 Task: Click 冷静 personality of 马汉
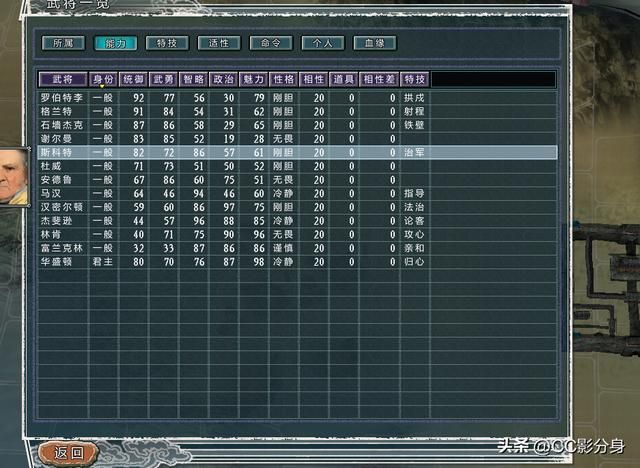pyautogui.click(x=283, y=193)
